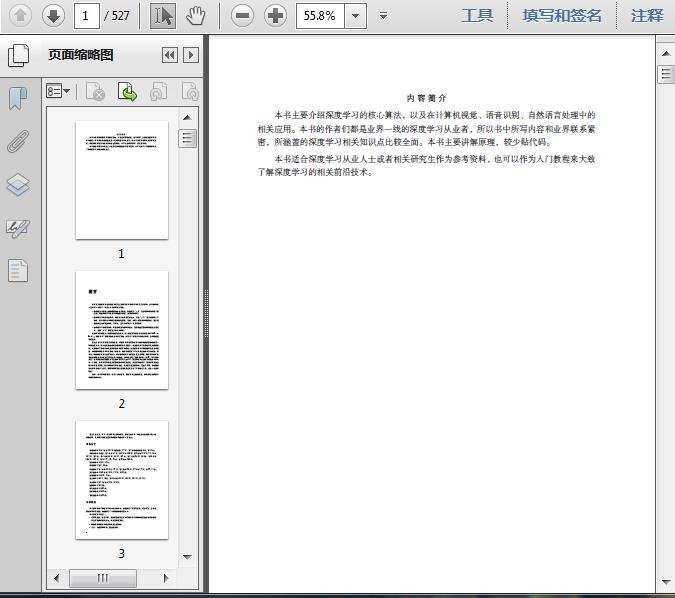Go to previous page arrow button
This screenshot has height=598, width=675.
20,16
